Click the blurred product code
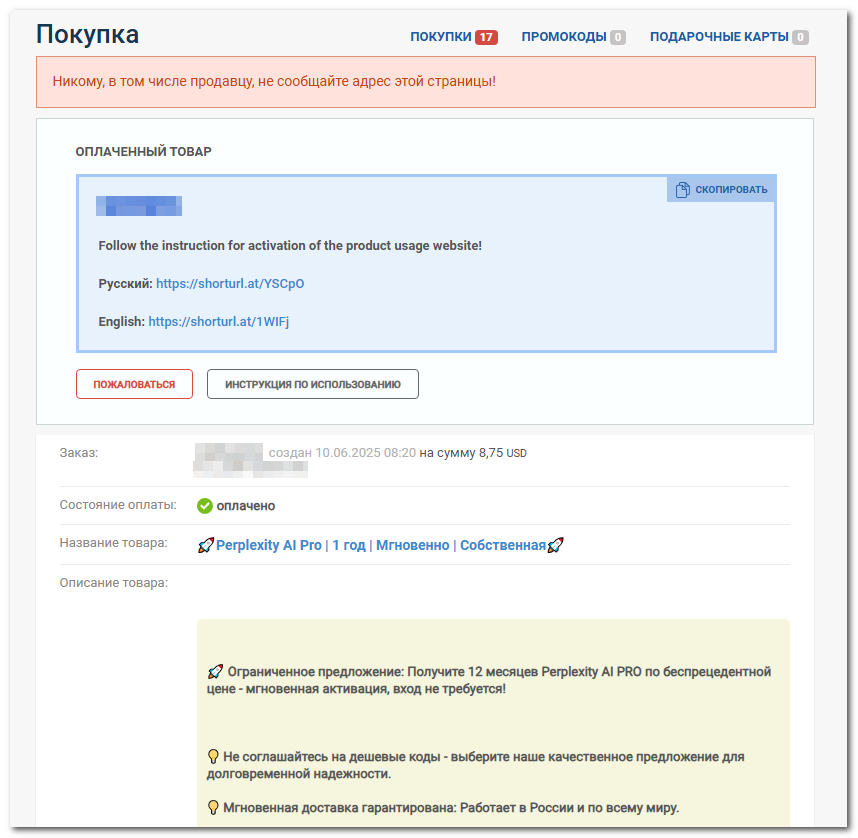This screenshot has height=838, width=858. (139, 206)
